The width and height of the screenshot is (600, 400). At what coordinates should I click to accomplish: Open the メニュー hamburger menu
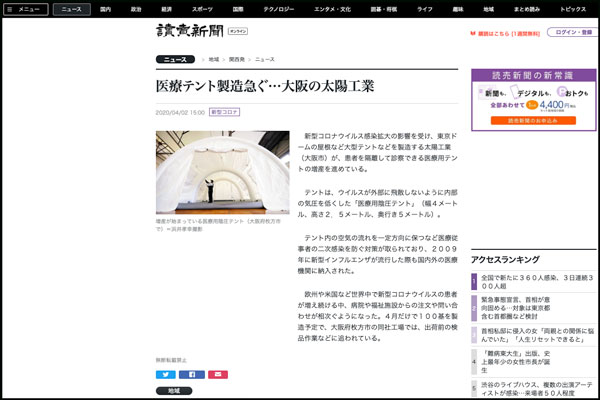[25, 8]
